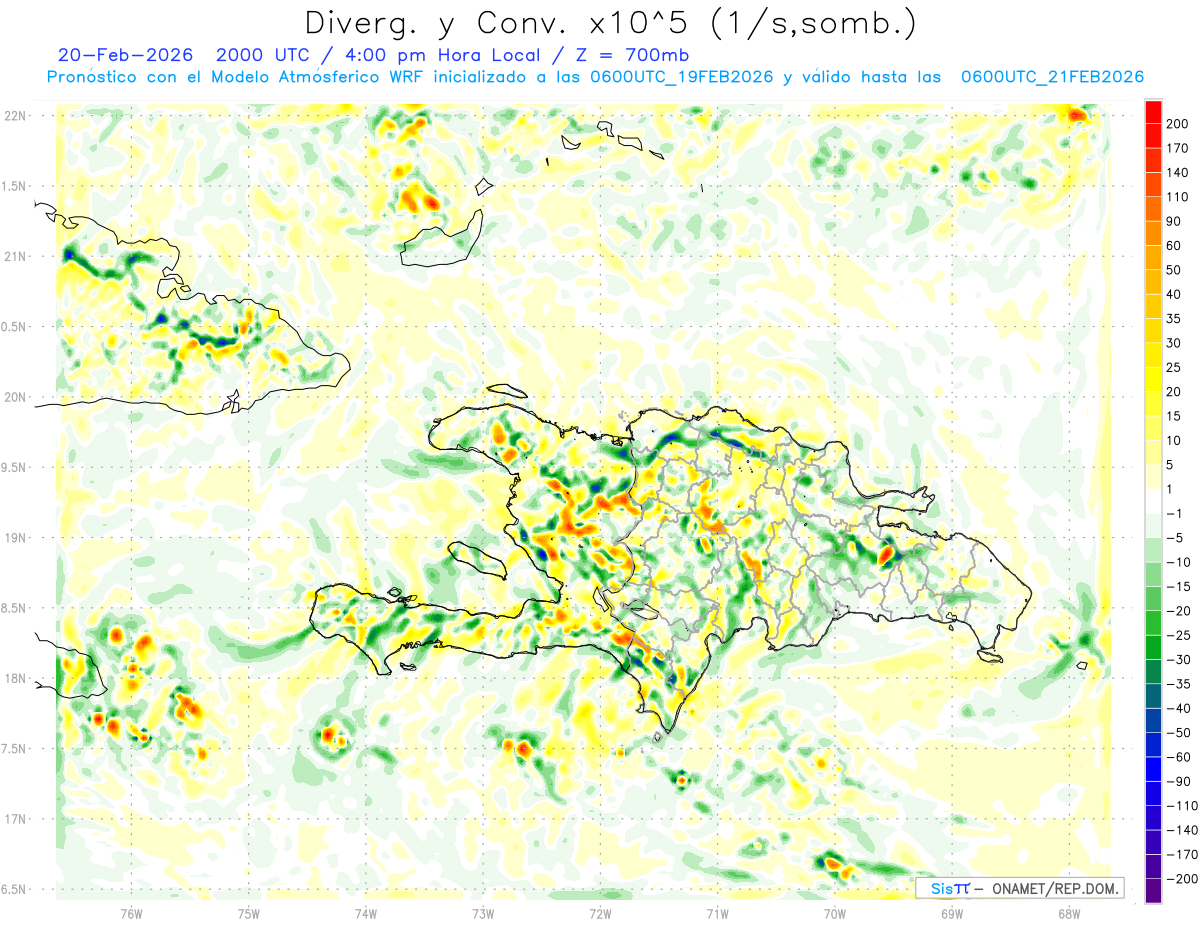
Task: Click the '21N' latitude axis label
Action: [x=14, y=257]
